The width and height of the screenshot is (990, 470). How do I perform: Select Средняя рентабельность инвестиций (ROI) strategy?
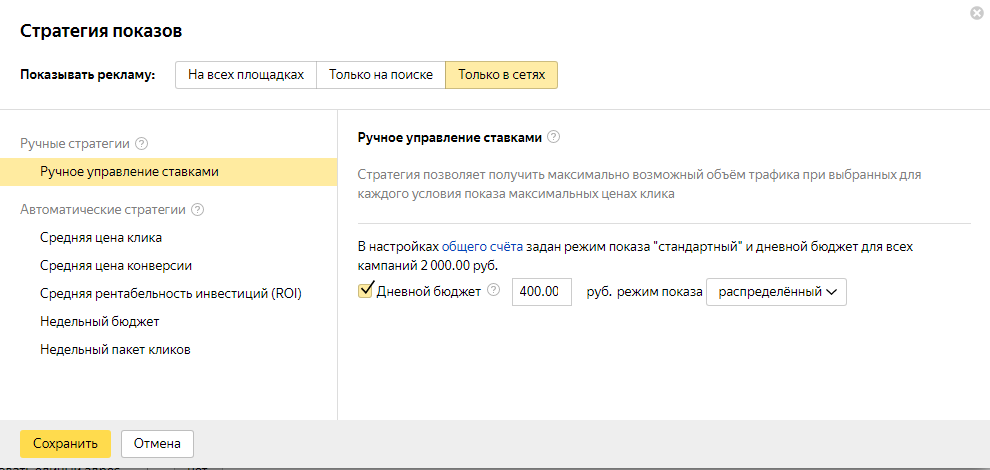[x=171, y=294]
